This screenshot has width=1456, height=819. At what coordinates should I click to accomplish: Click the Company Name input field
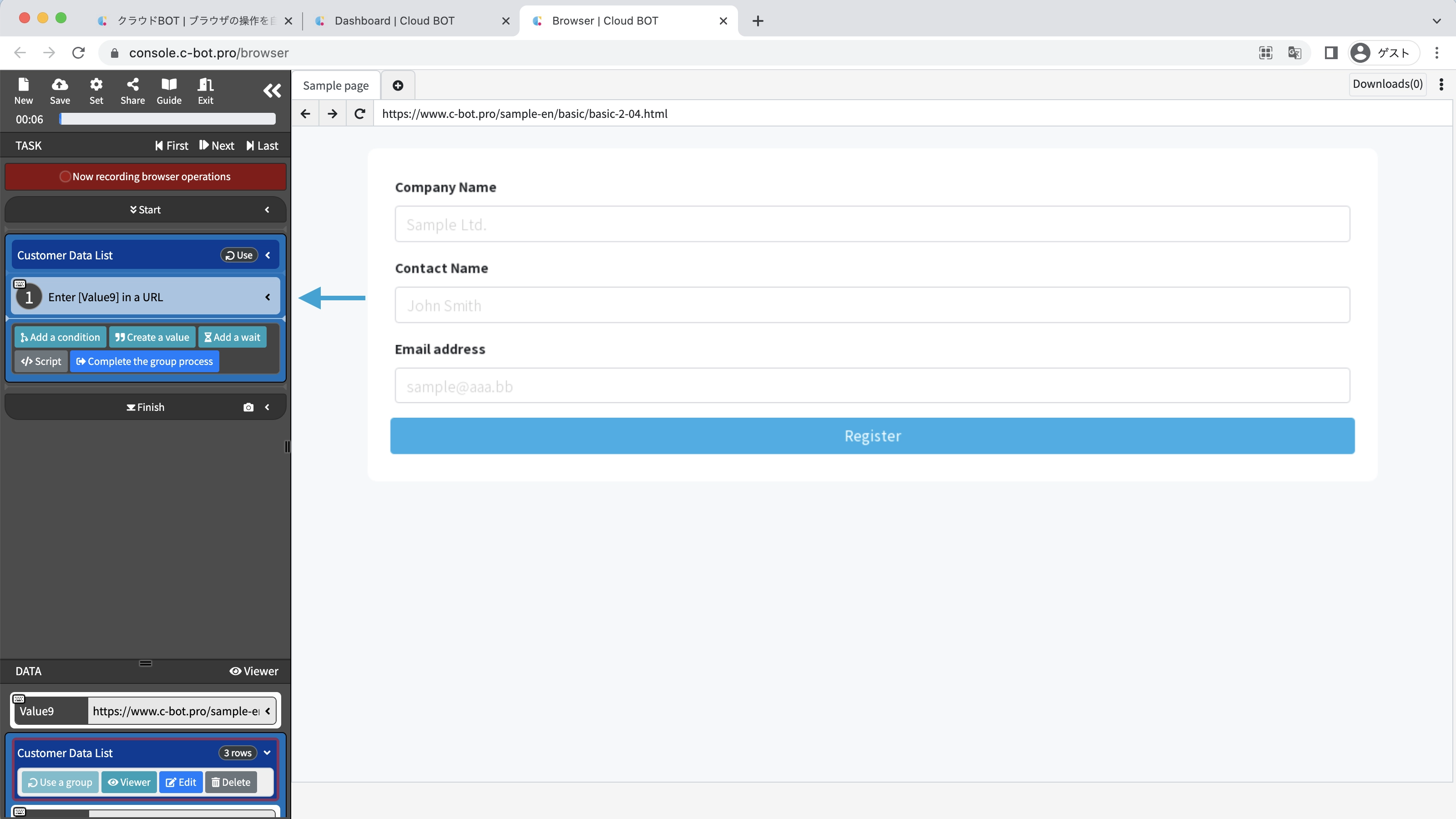pos(872,224)
